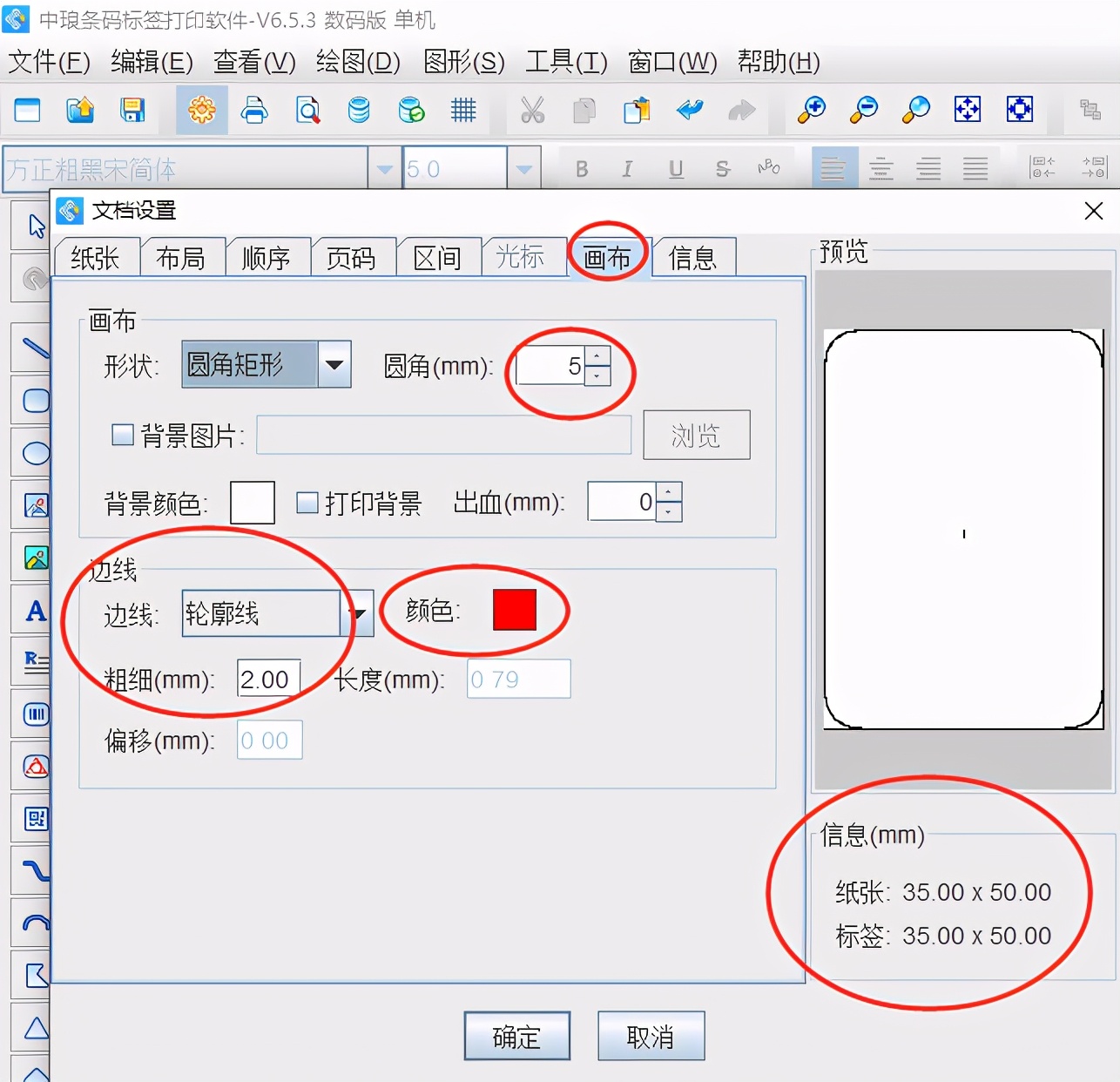
Task: Select the text A tool
Action: (36, 611)
